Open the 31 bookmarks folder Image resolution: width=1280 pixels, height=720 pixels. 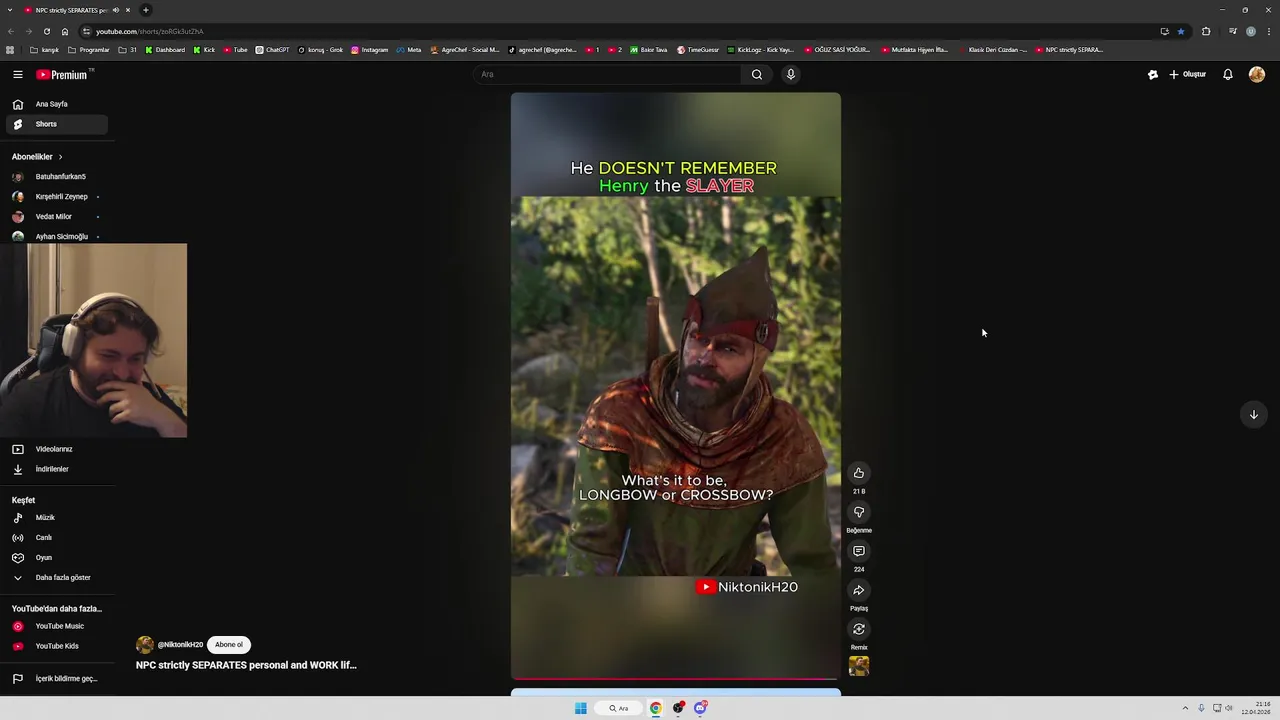coord(128,50)
